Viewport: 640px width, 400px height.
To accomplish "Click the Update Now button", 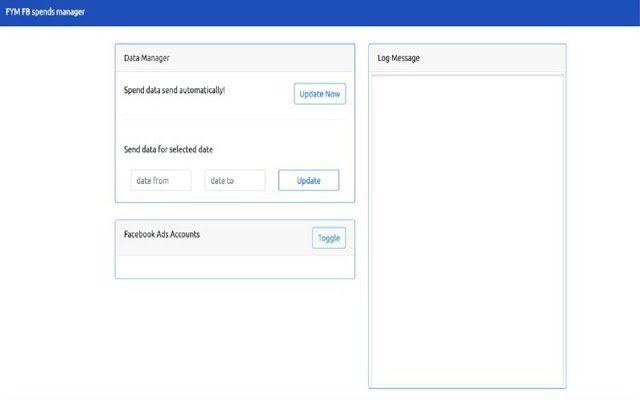I will tap(320, 94).
